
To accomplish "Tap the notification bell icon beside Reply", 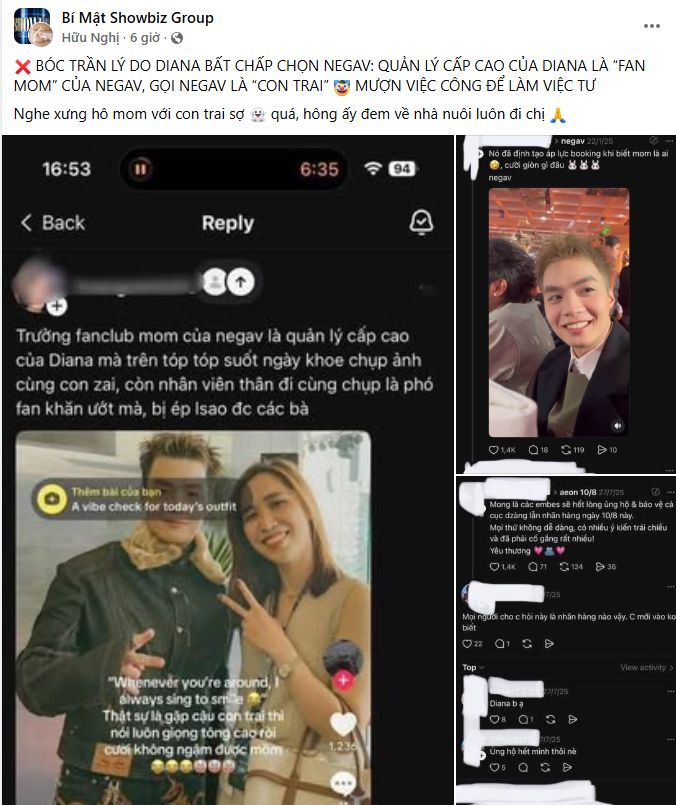I will click(x=421, y=222).
